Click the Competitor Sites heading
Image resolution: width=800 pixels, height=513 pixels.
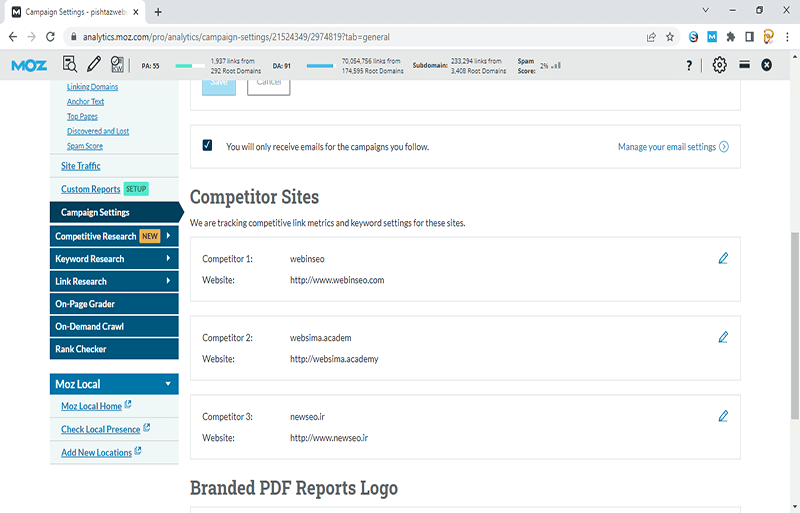(x=254, y=197)
